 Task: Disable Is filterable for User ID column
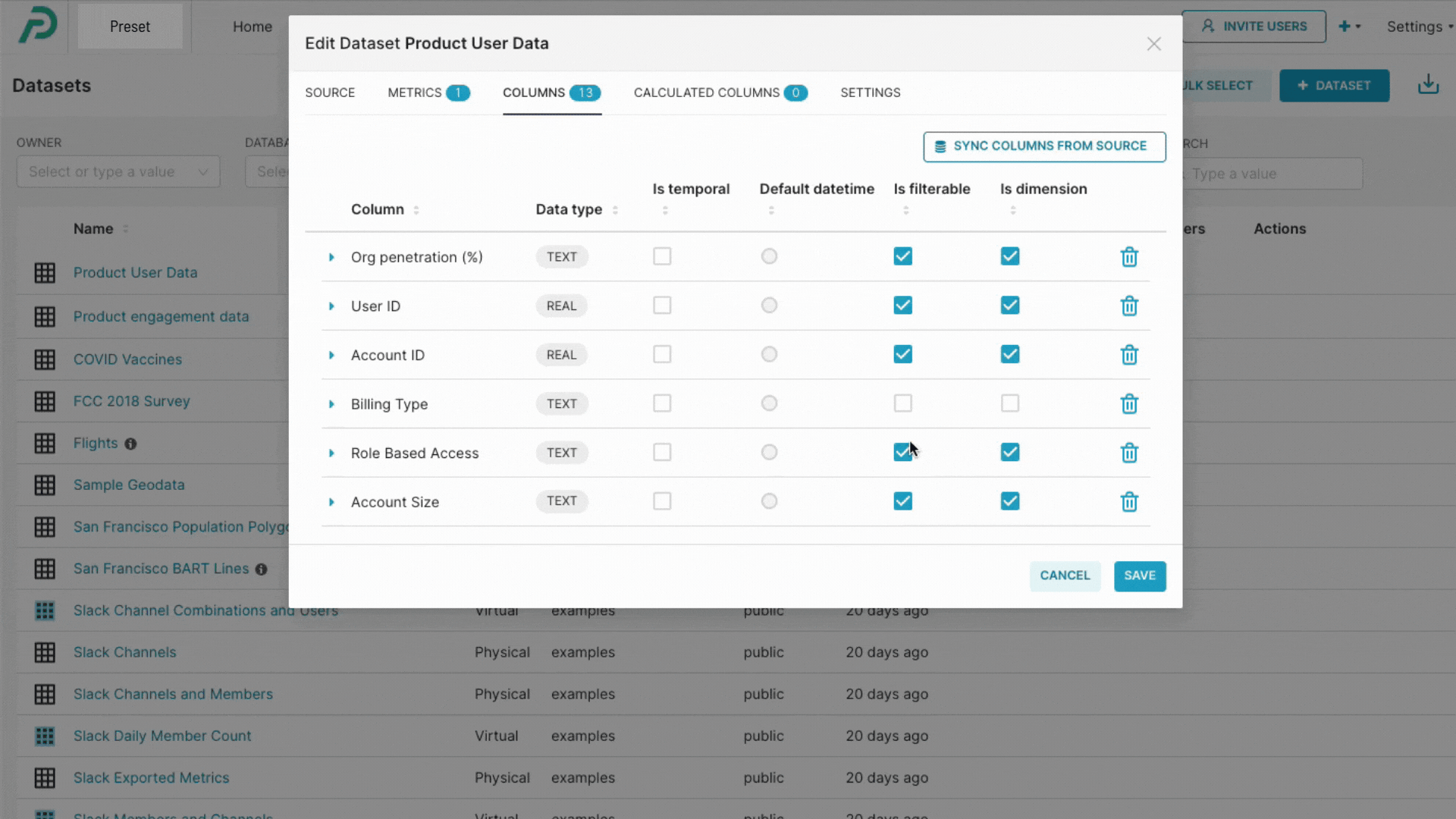[x=902, y=305]
